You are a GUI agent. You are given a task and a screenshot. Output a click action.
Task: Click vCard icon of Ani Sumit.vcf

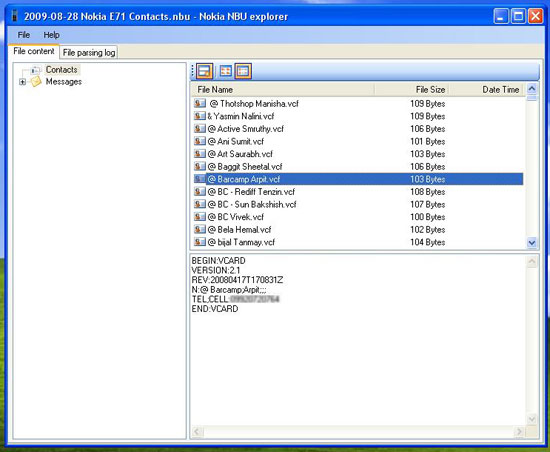click(x=200, y=141)
